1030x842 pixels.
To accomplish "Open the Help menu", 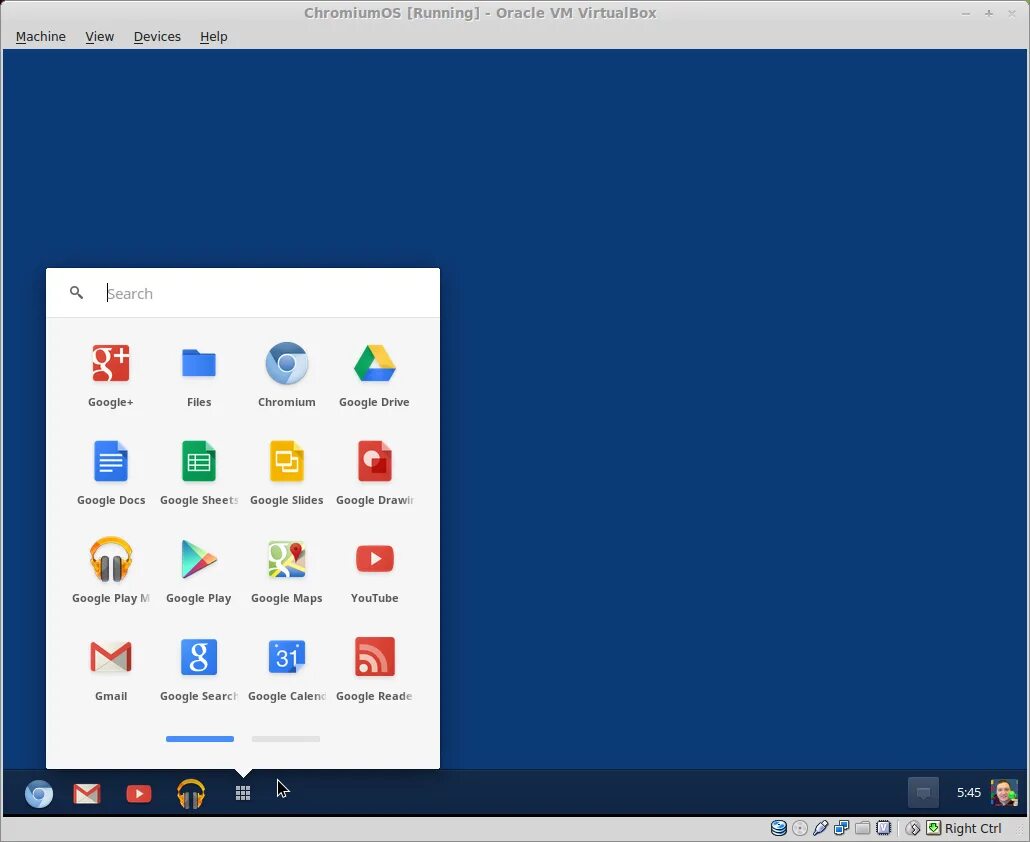I will 213,37.
